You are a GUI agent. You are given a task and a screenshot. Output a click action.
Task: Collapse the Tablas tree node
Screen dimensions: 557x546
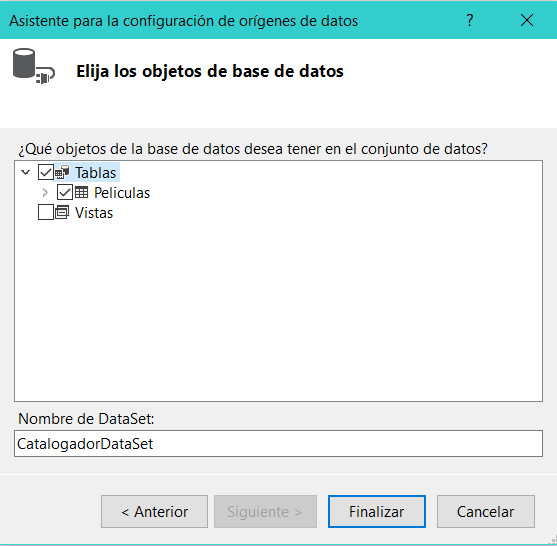tap(26, 173)
